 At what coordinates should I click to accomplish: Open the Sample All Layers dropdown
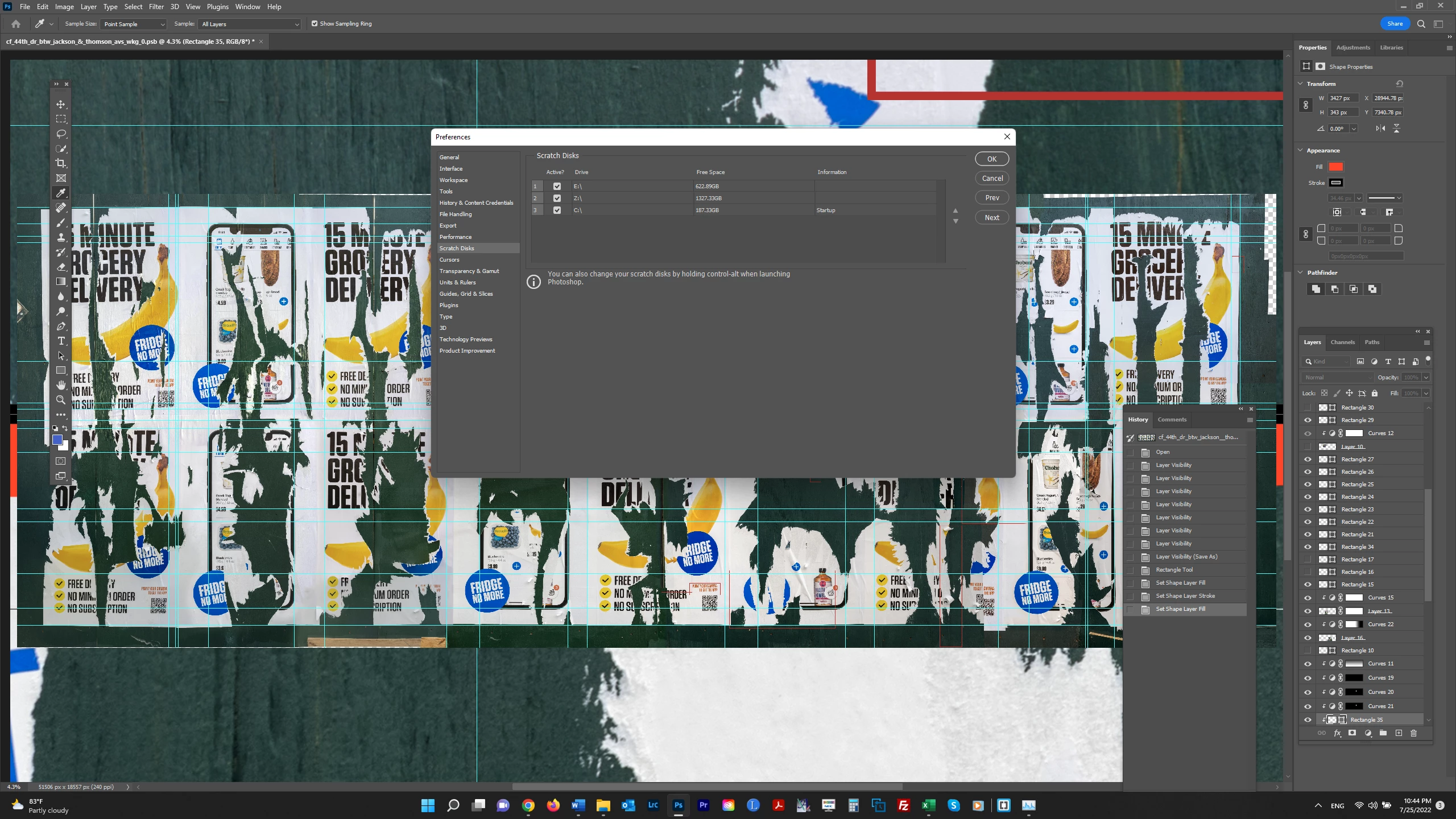pyautogui.click(x=250, y=24)
